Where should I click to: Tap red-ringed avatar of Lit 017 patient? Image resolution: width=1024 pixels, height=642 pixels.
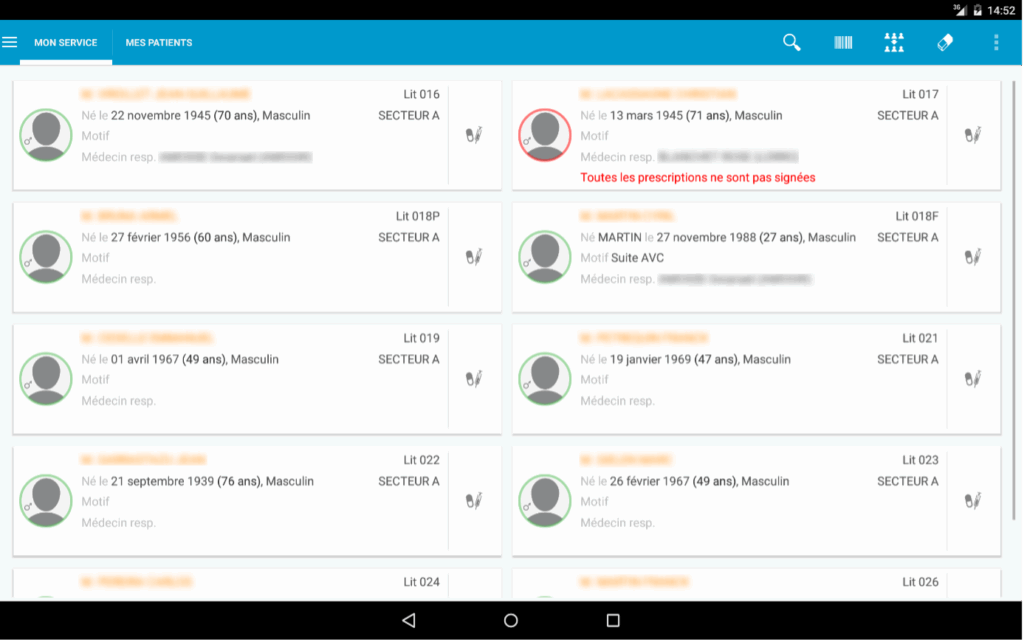[x=545, y=135]
